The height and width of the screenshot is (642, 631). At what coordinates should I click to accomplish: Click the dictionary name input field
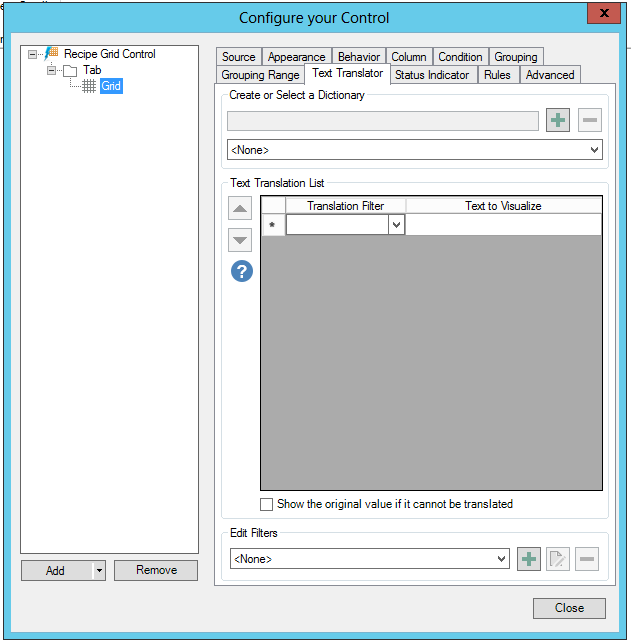pos(383,121)
